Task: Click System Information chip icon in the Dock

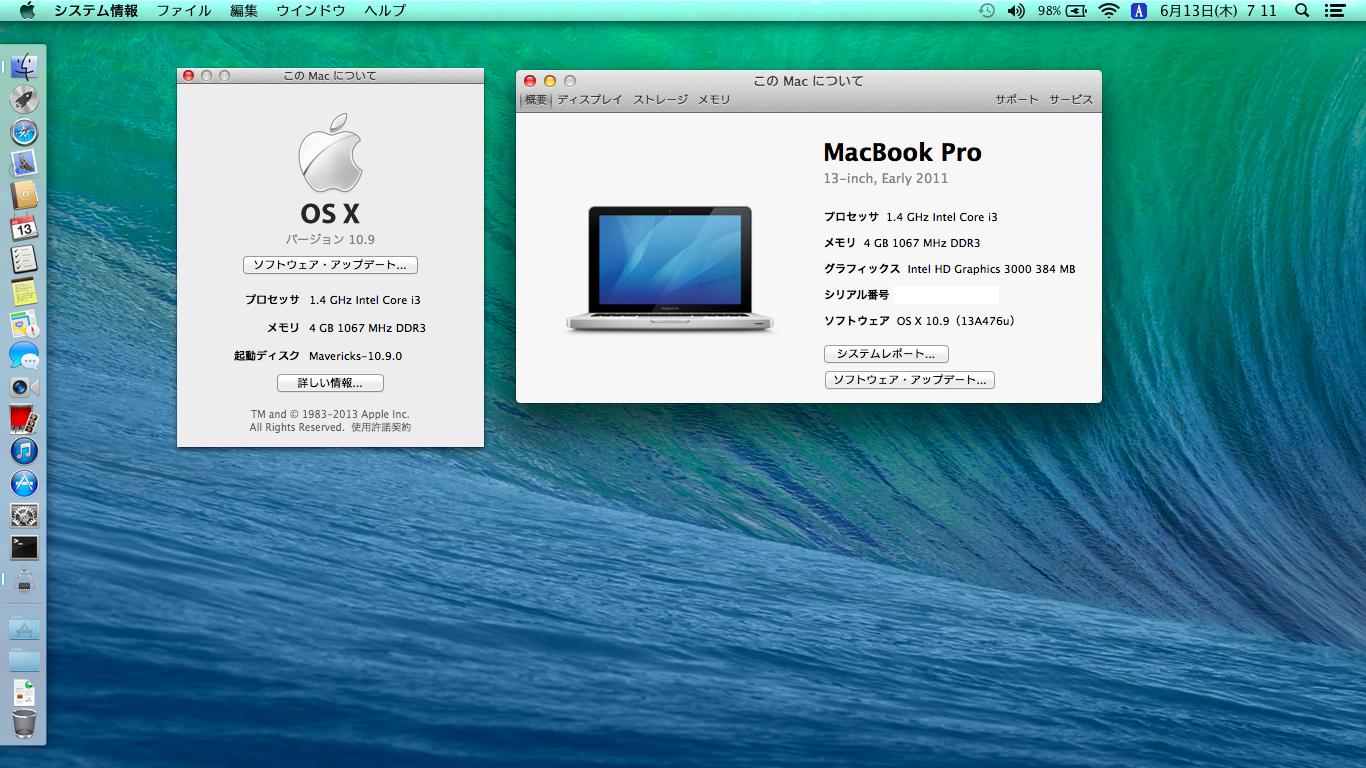Action: (24, 579)
